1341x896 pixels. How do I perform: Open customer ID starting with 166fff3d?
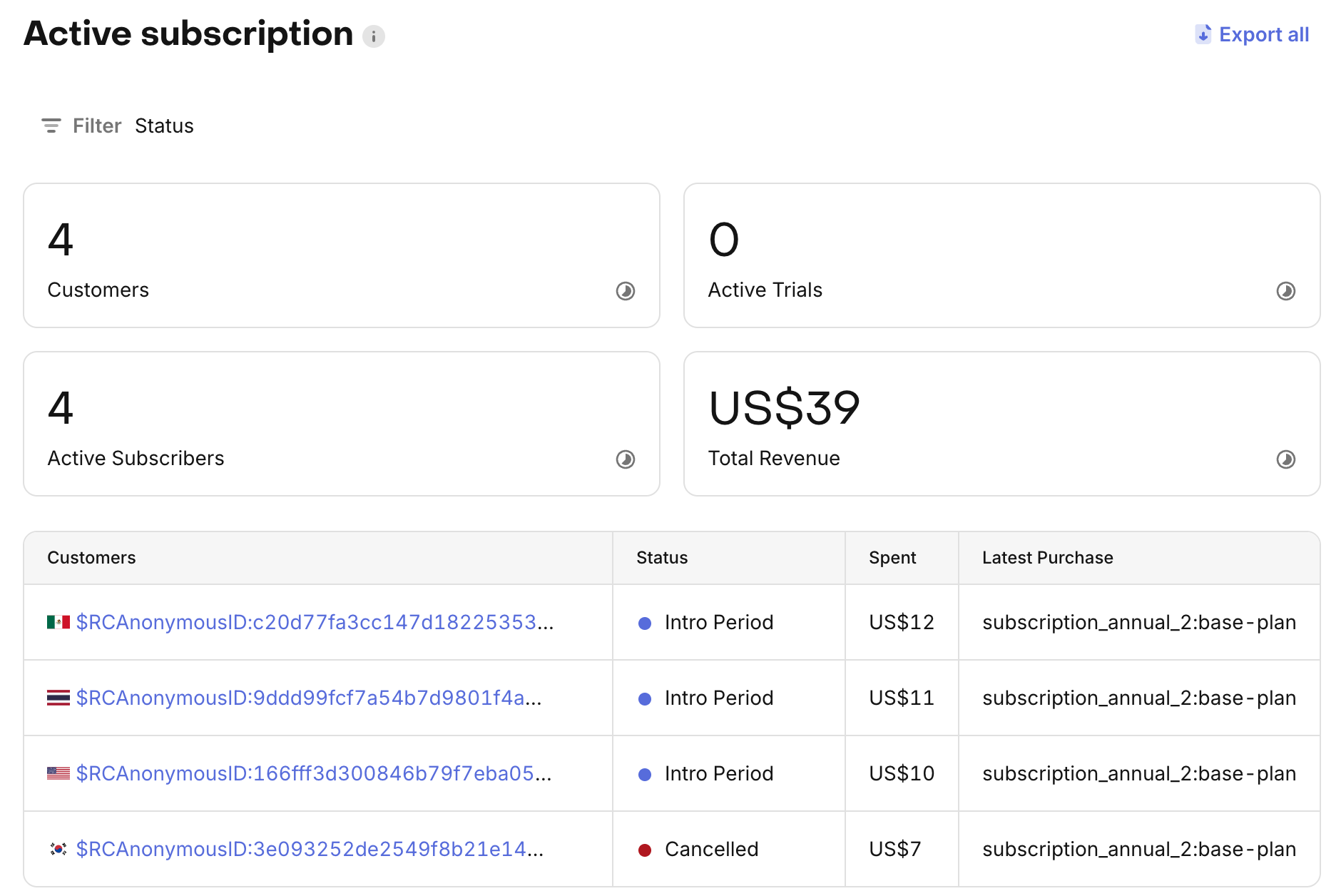coord(313,773)
